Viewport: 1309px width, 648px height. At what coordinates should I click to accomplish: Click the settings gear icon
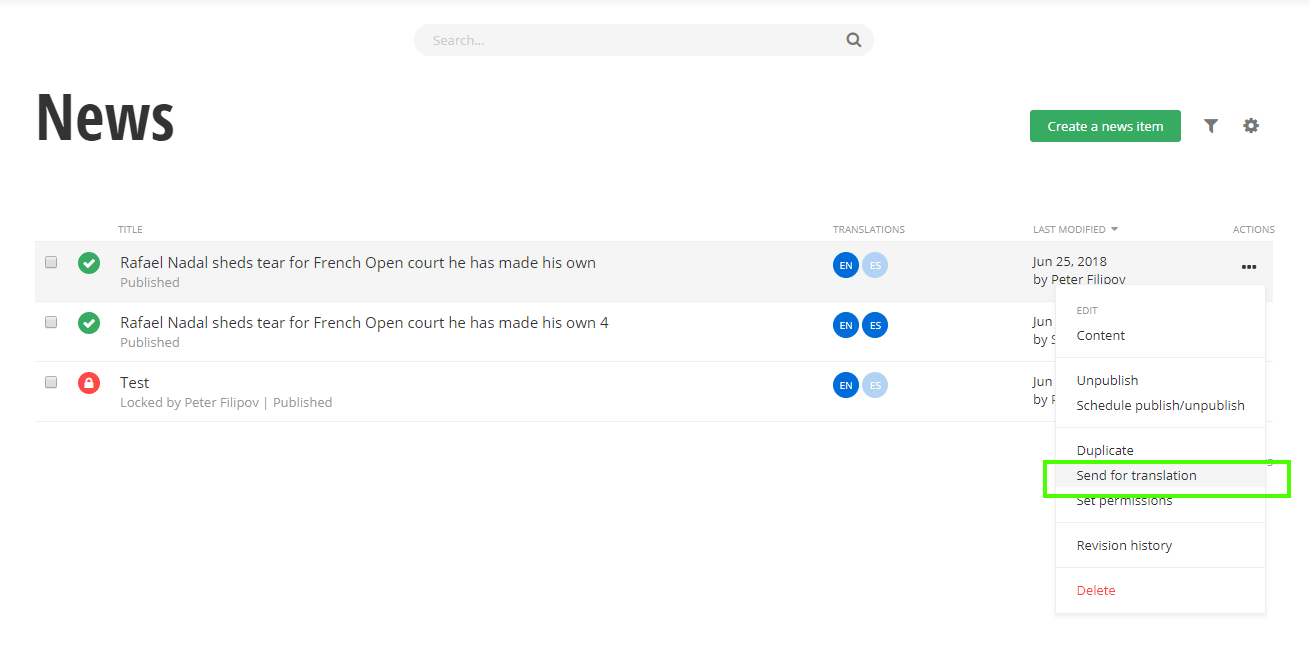(x=1251, y=125)
